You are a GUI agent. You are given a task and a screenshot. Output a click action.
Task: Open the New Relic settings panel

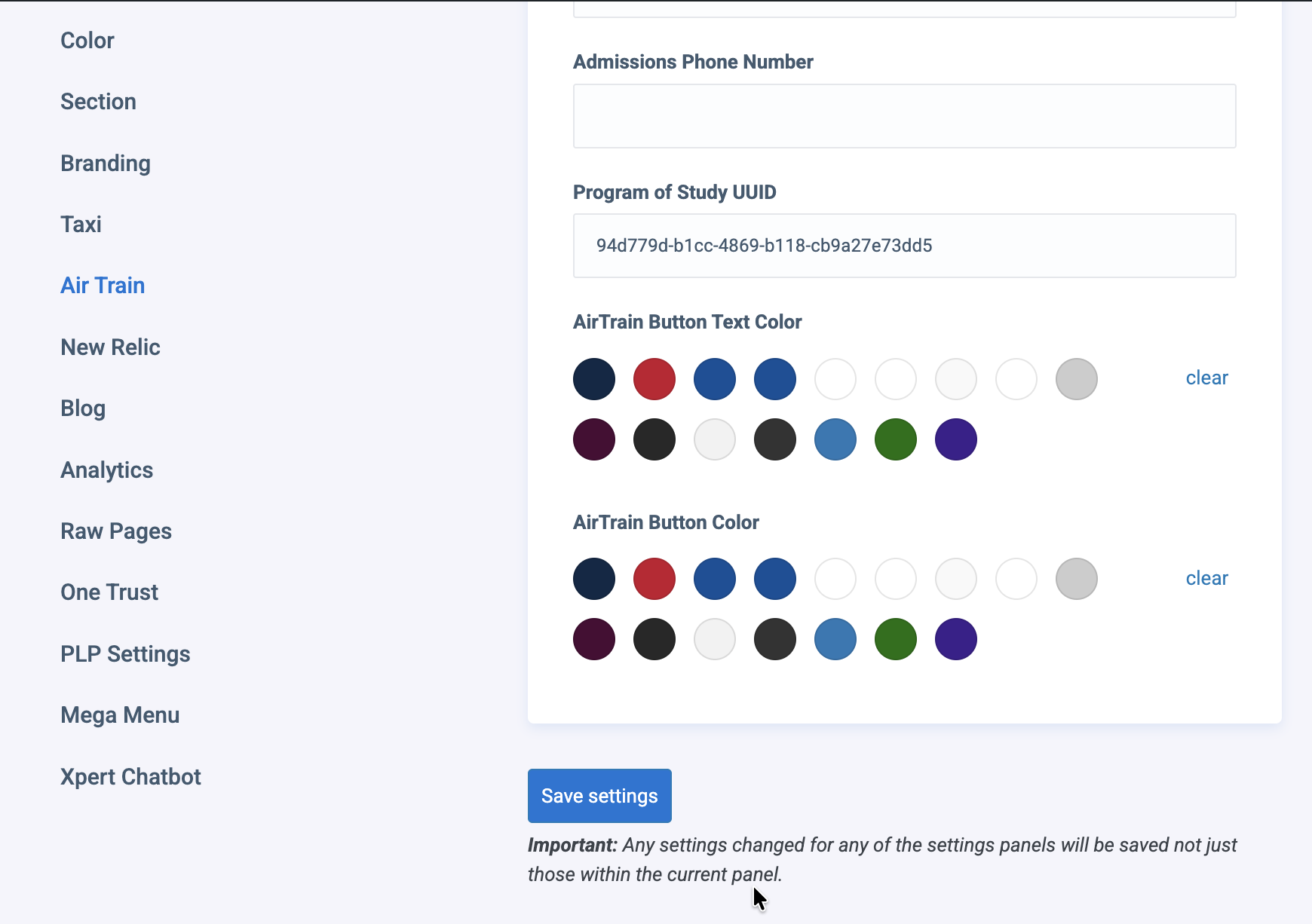pyautogui.click(x=110, y=347)
